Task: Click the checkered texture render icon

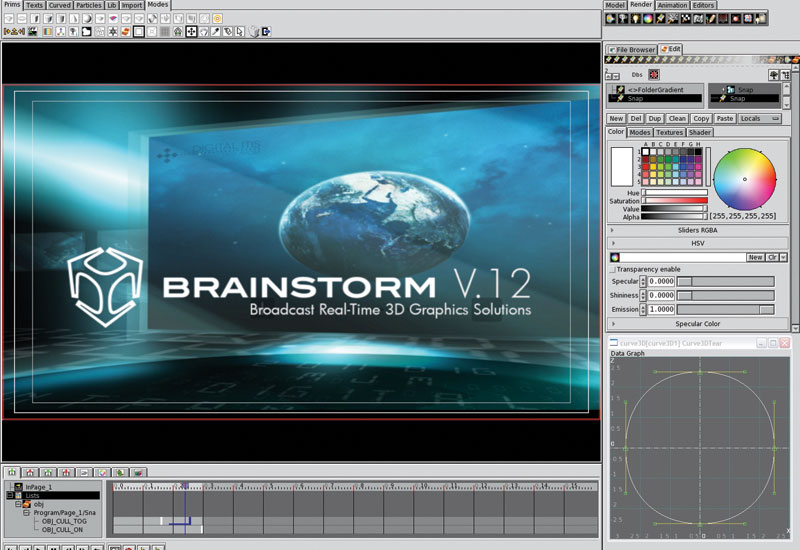Action: pyautogui.click(x=686, y=19)
